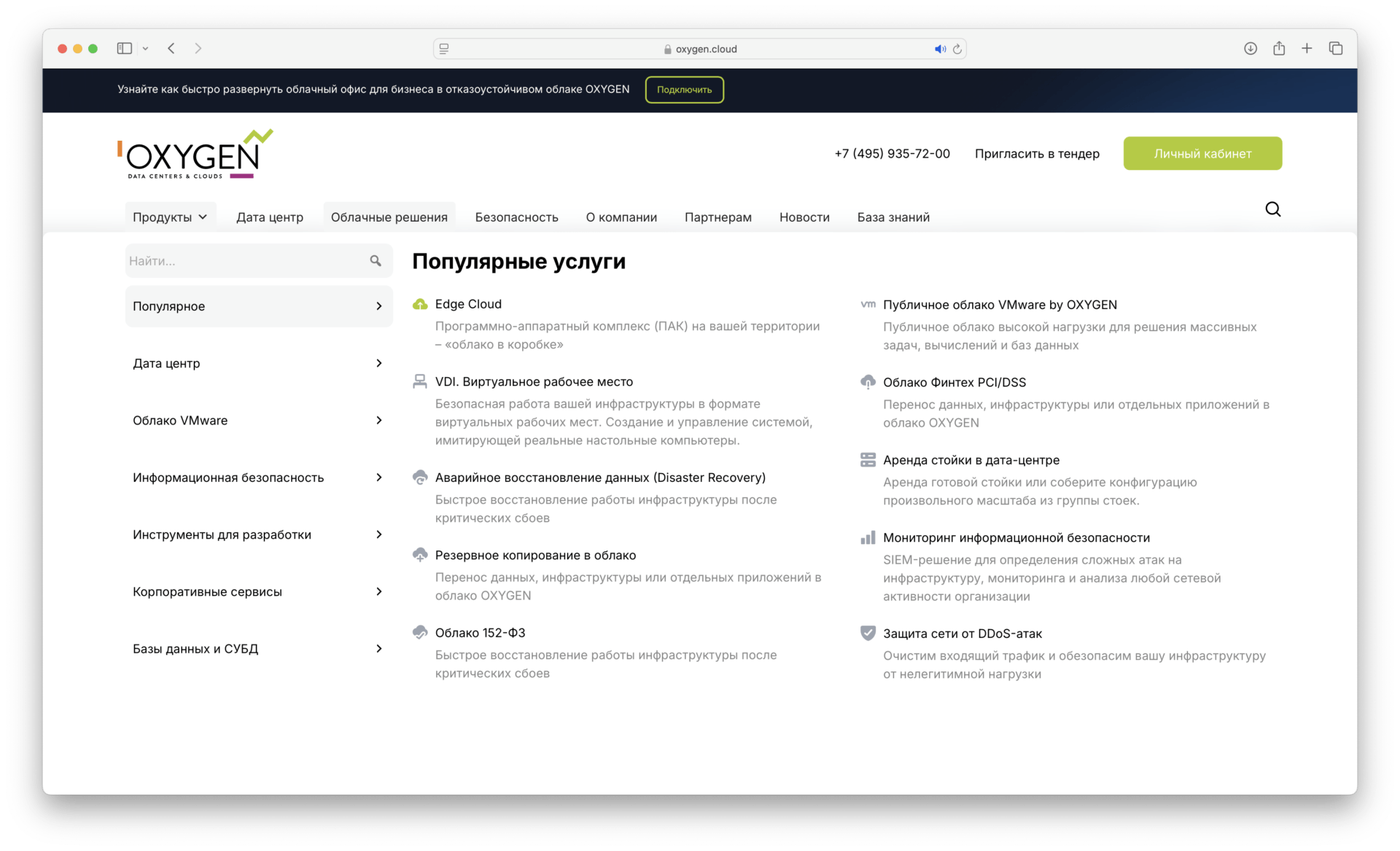1400x851 pixels.
Task: Click the server rack rental icon
Action: pos(868,460)
